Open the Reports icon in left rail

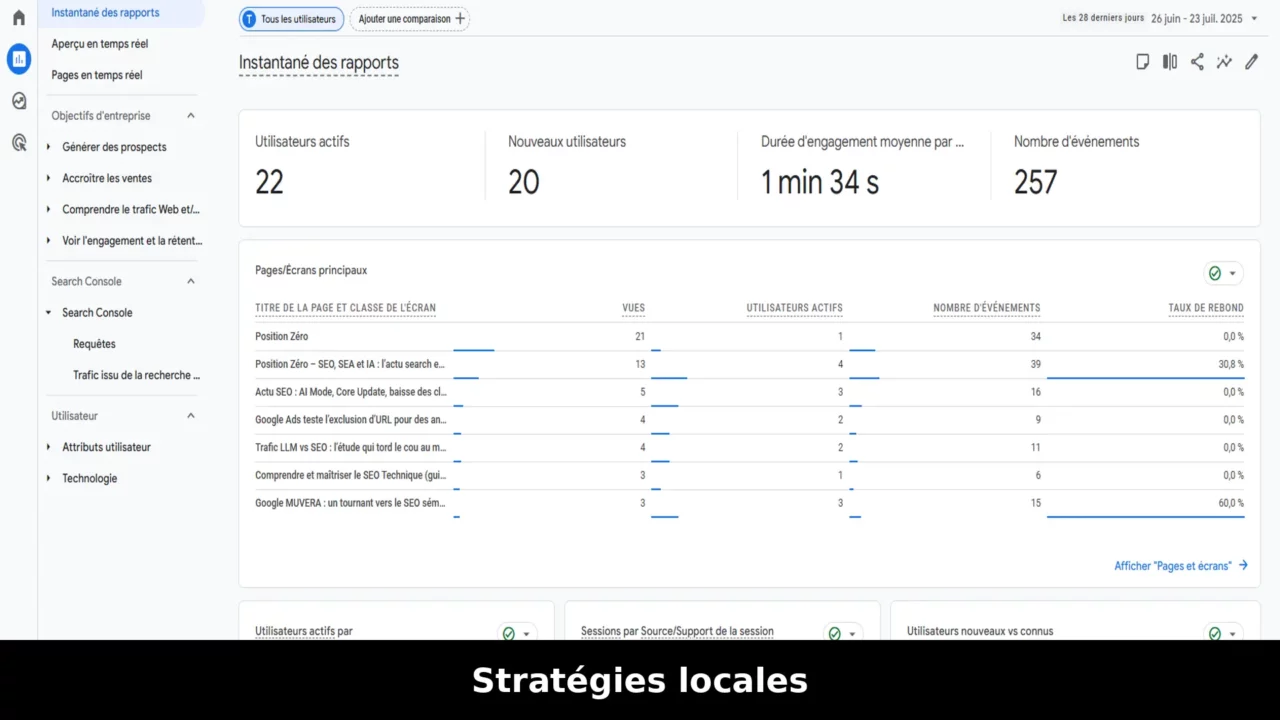tap(19, 59)
